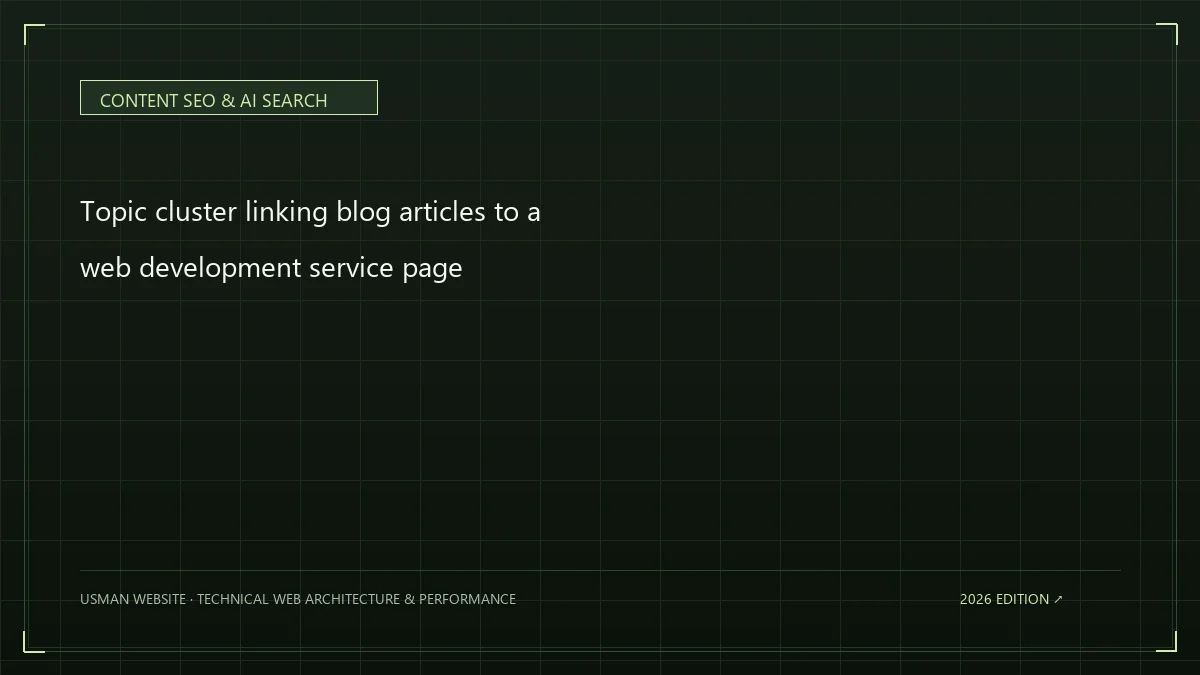
Task: Click the Topic cluster linking headline text
Action: click(x=310, y=240)
